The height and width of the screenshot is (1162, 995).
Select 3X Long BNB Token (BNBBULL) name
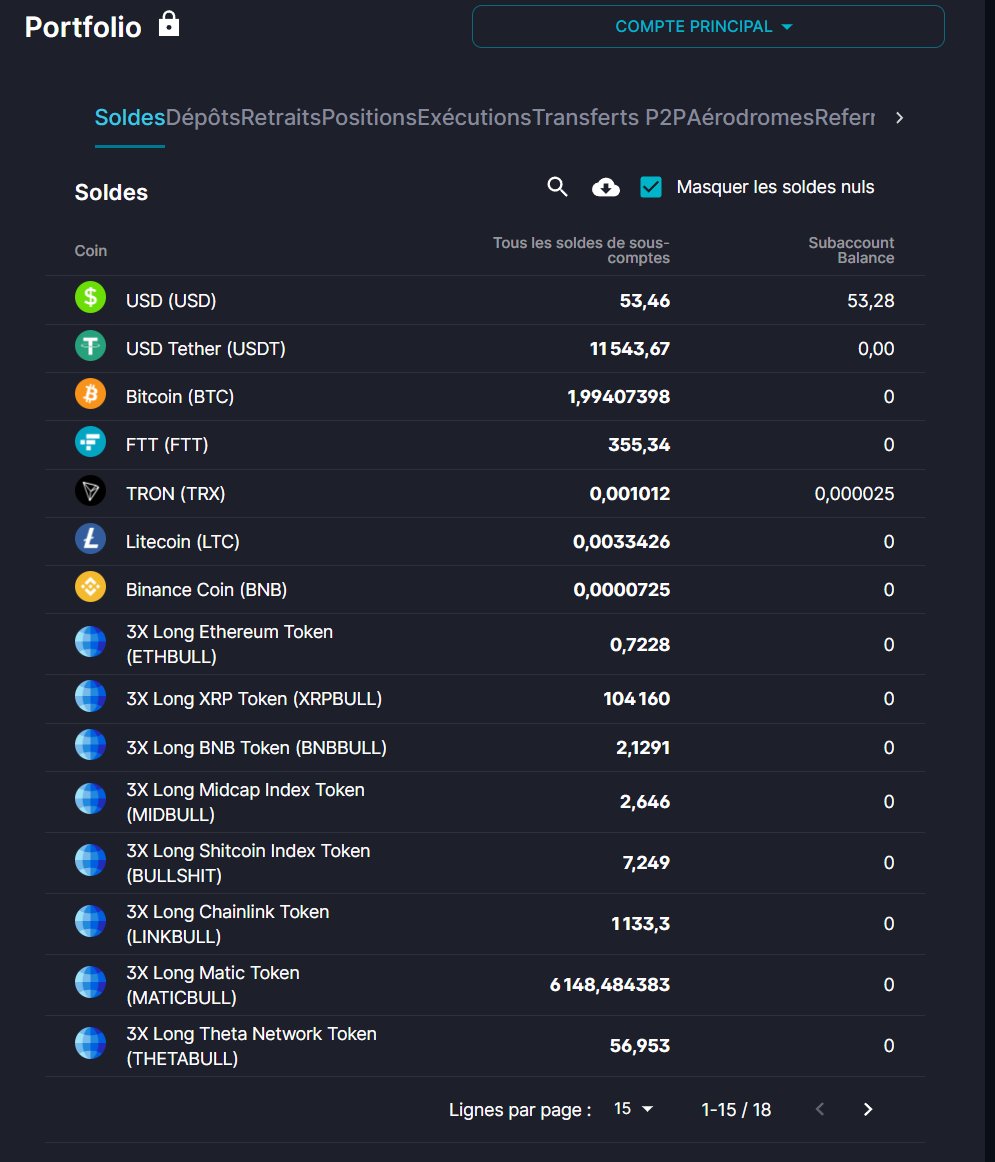256,748
